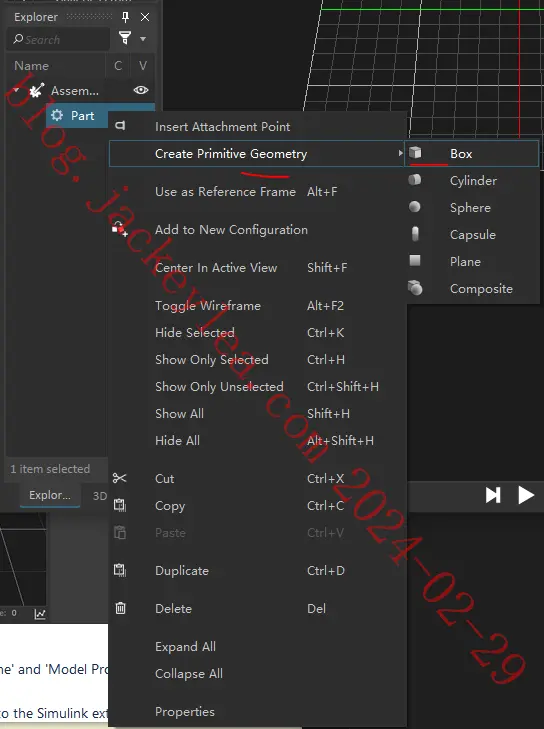Image resolution: width=544 pixels, height=729 pixels.
Task: Click the Explorer search field
Action: click(59, 40)
